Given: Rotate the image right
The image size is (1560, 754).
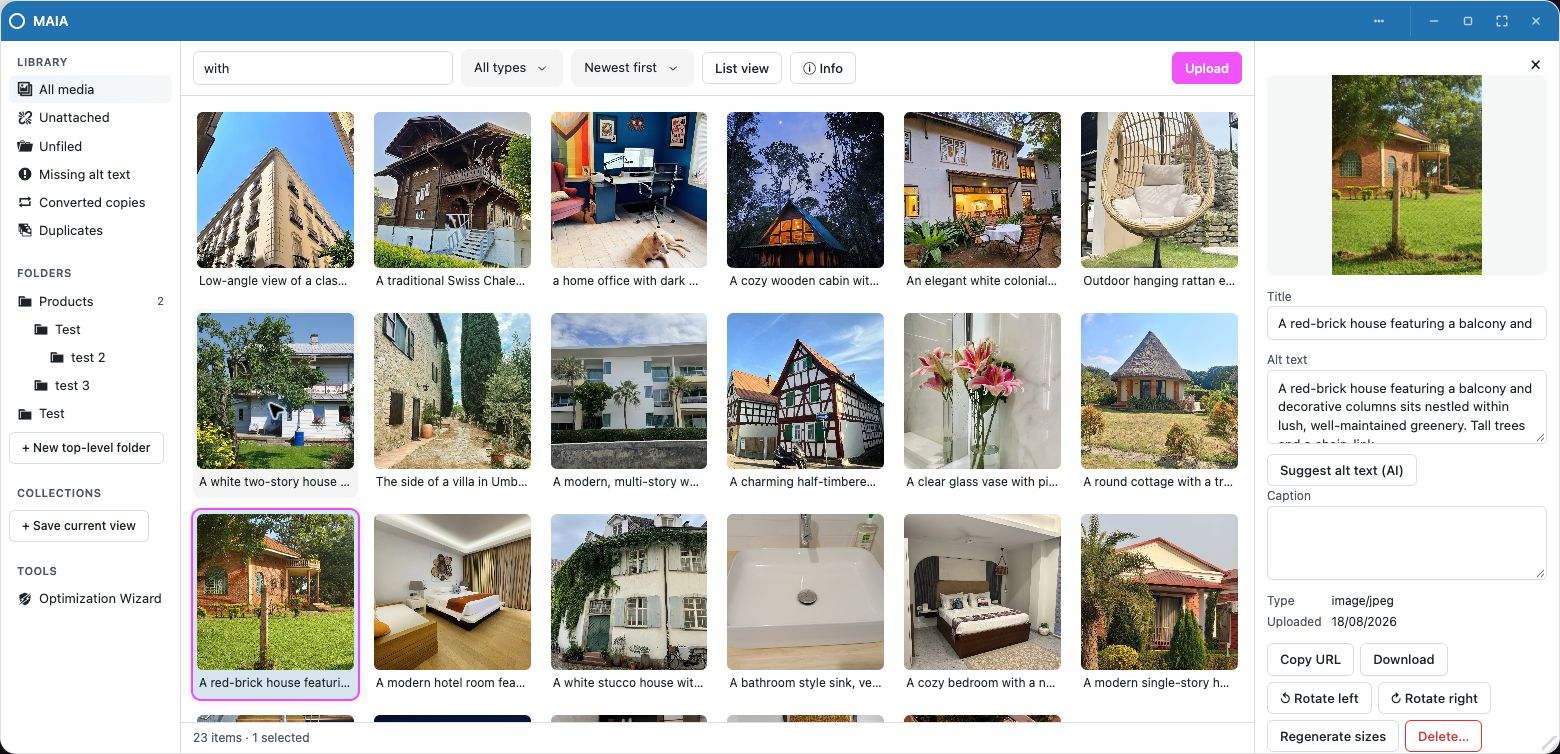Looking at the screenshot, I should pos(1434,698).
